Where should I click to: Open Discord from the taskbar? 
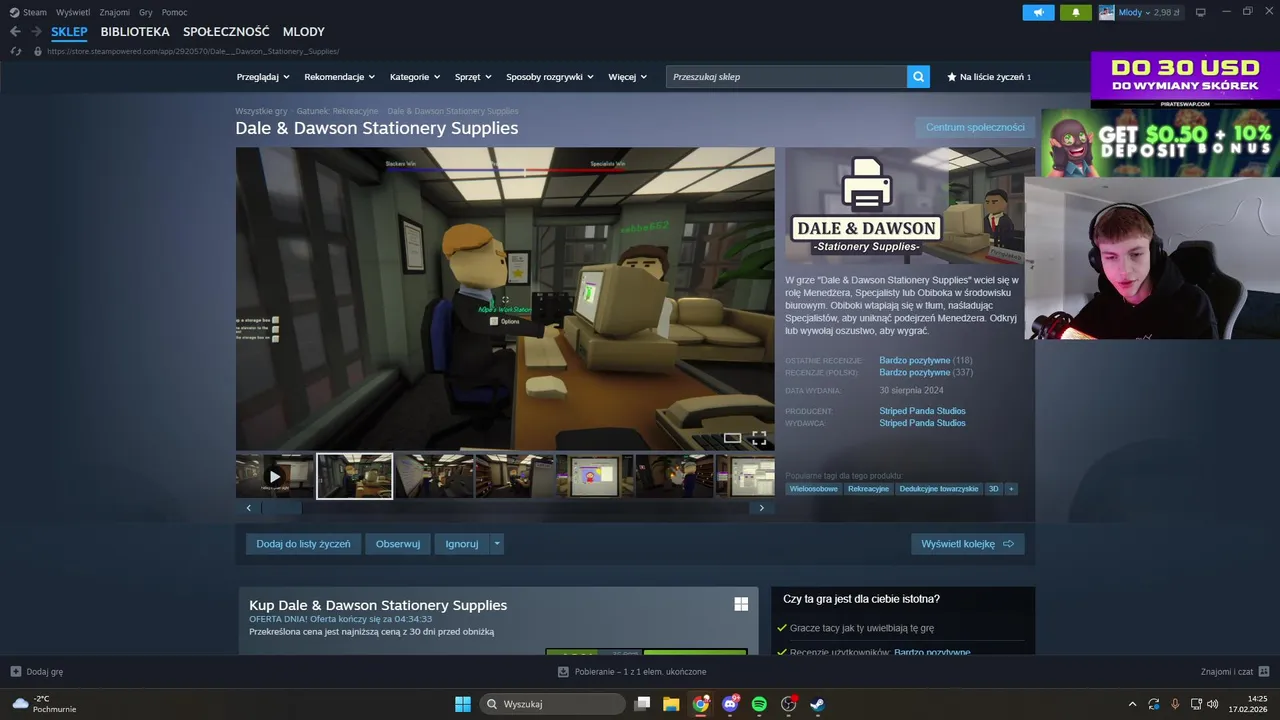[730, 704]
